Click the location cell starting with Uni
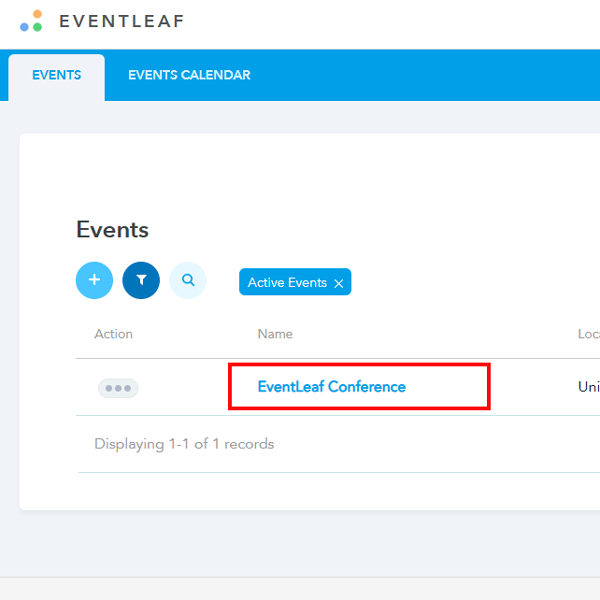600x600 pixels. [588, 387]
